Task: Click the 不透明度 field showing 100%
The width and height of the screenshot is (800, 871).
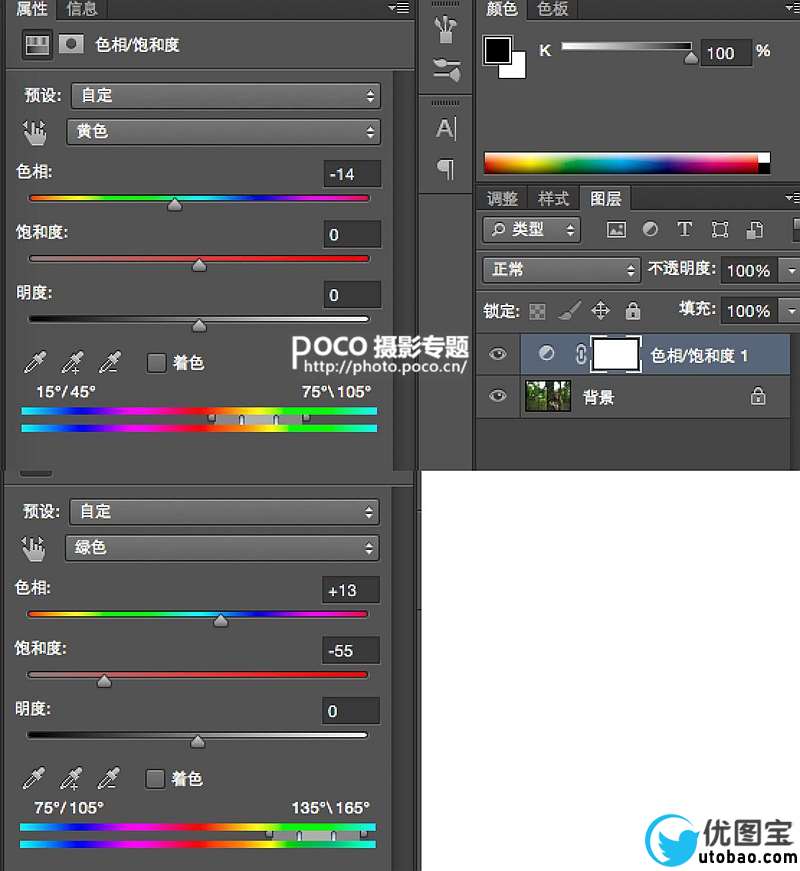Action: tap(748, 271)
